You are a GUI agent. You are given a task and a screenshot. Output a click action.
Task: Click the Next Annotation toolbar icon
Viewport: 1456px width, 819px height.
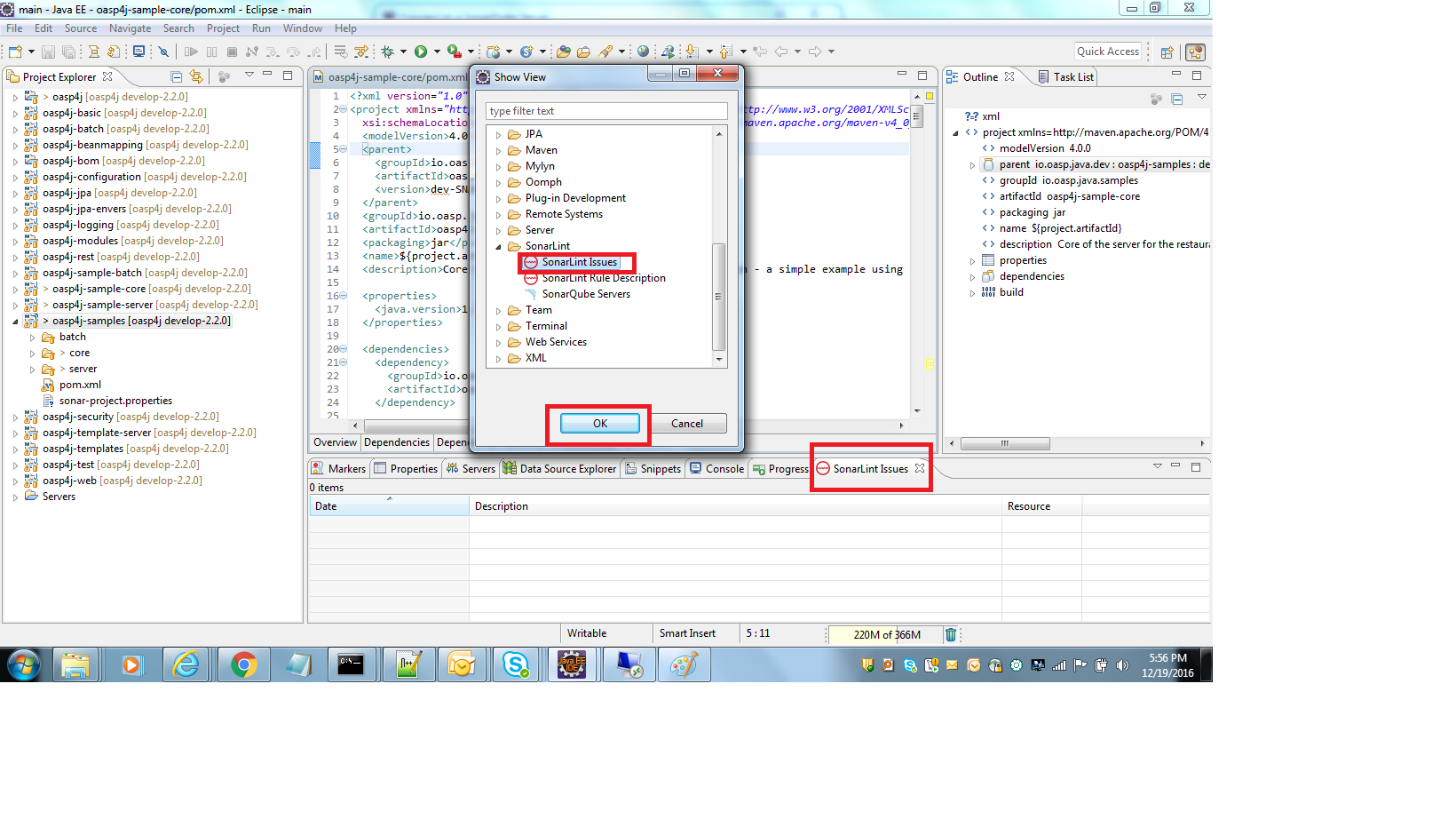[x=692, y=52]
